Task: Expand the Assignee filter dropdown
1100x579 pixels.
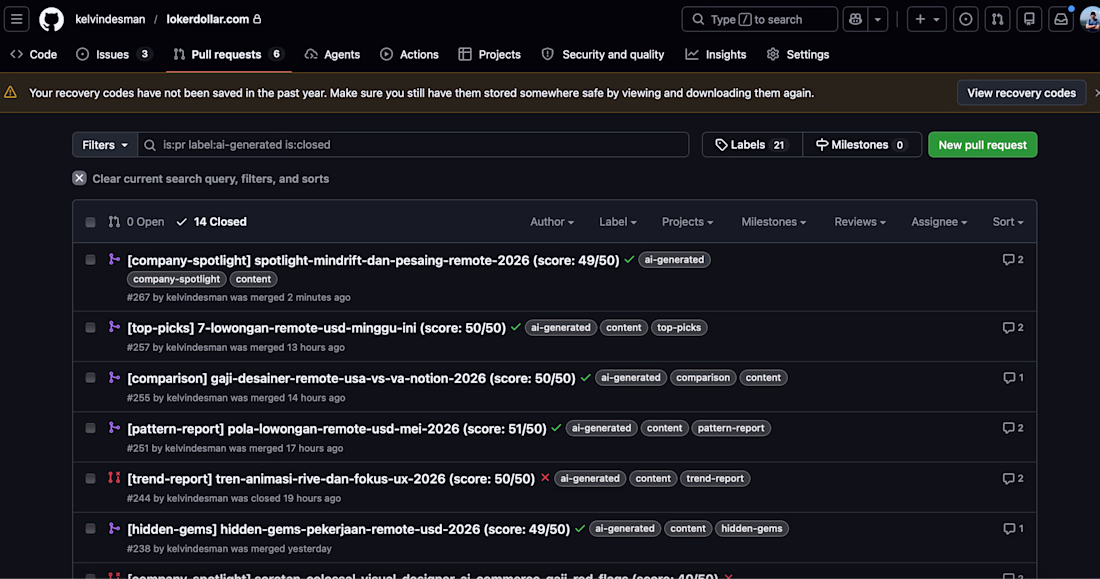Action: (x=939, y=222)
